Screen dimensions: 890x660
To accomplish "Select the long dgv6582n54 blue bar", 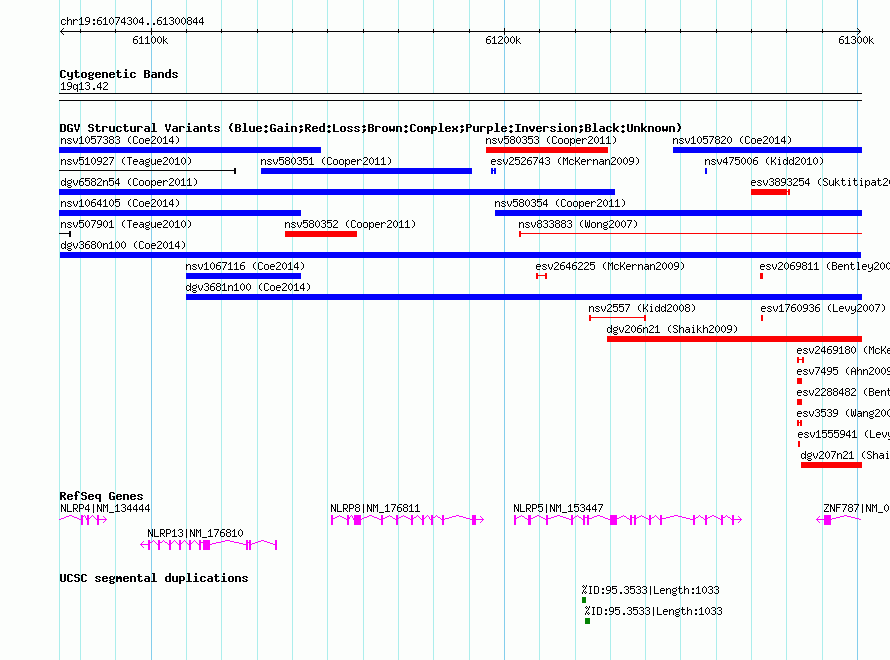I will pos(337,192).
